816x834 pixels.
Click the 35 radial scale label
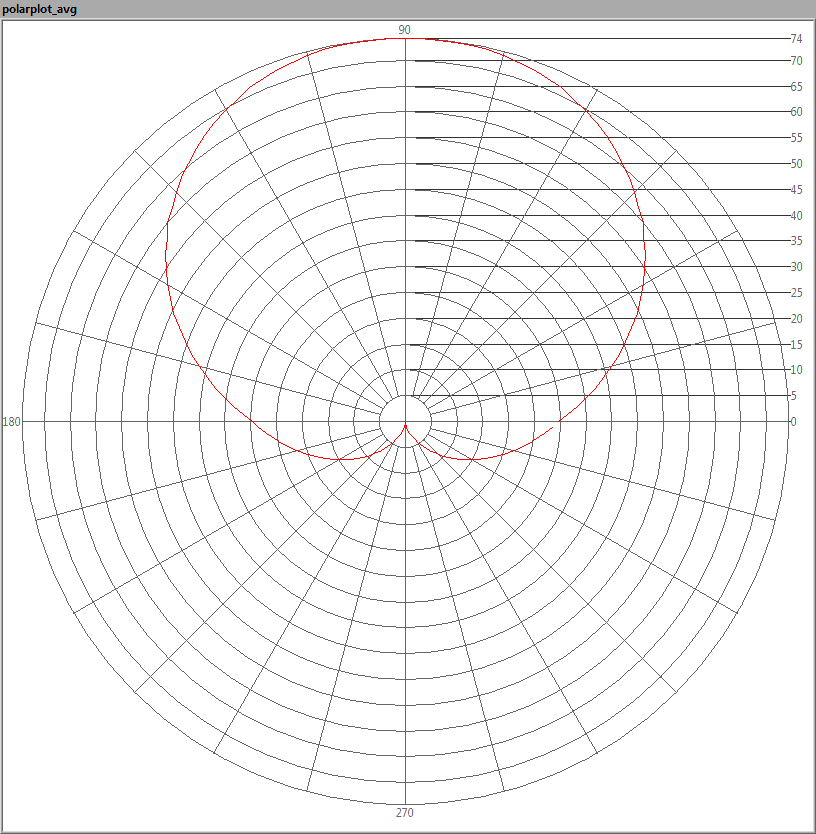tap(796, 241)
